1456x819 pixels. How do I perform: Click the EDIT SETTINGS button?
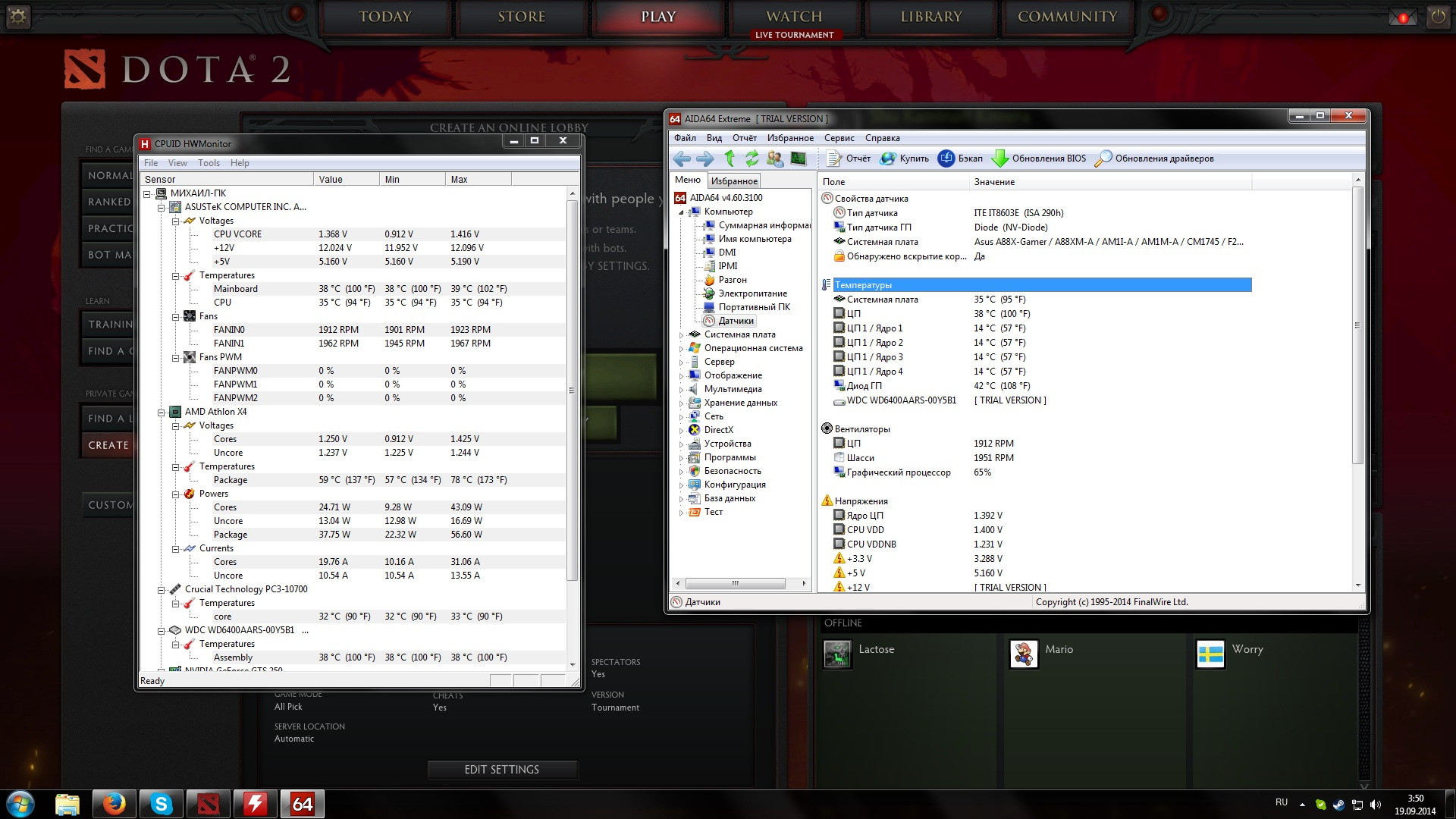pos(501,770)
